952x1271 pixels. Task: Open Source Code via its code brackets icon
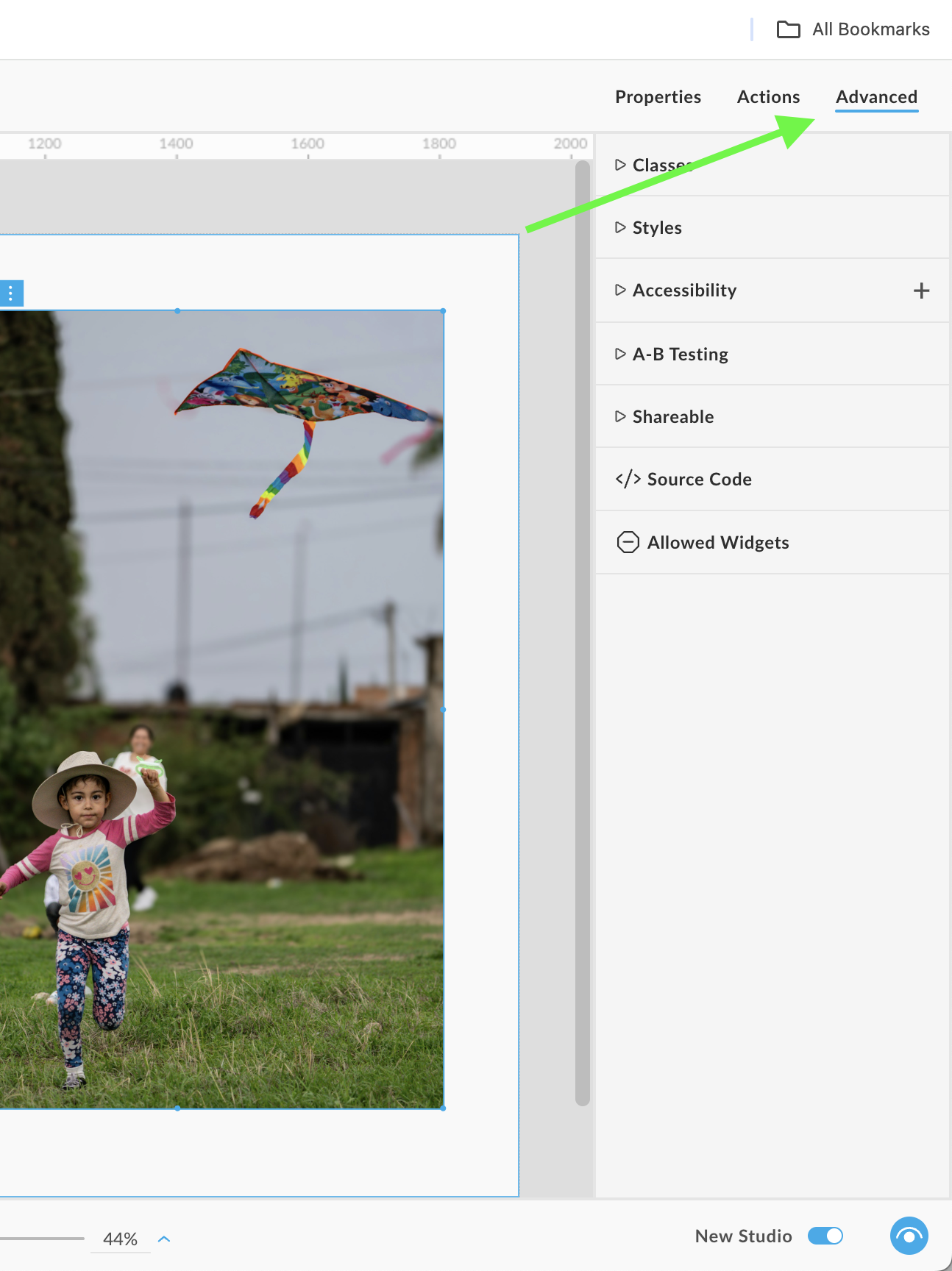628,480
